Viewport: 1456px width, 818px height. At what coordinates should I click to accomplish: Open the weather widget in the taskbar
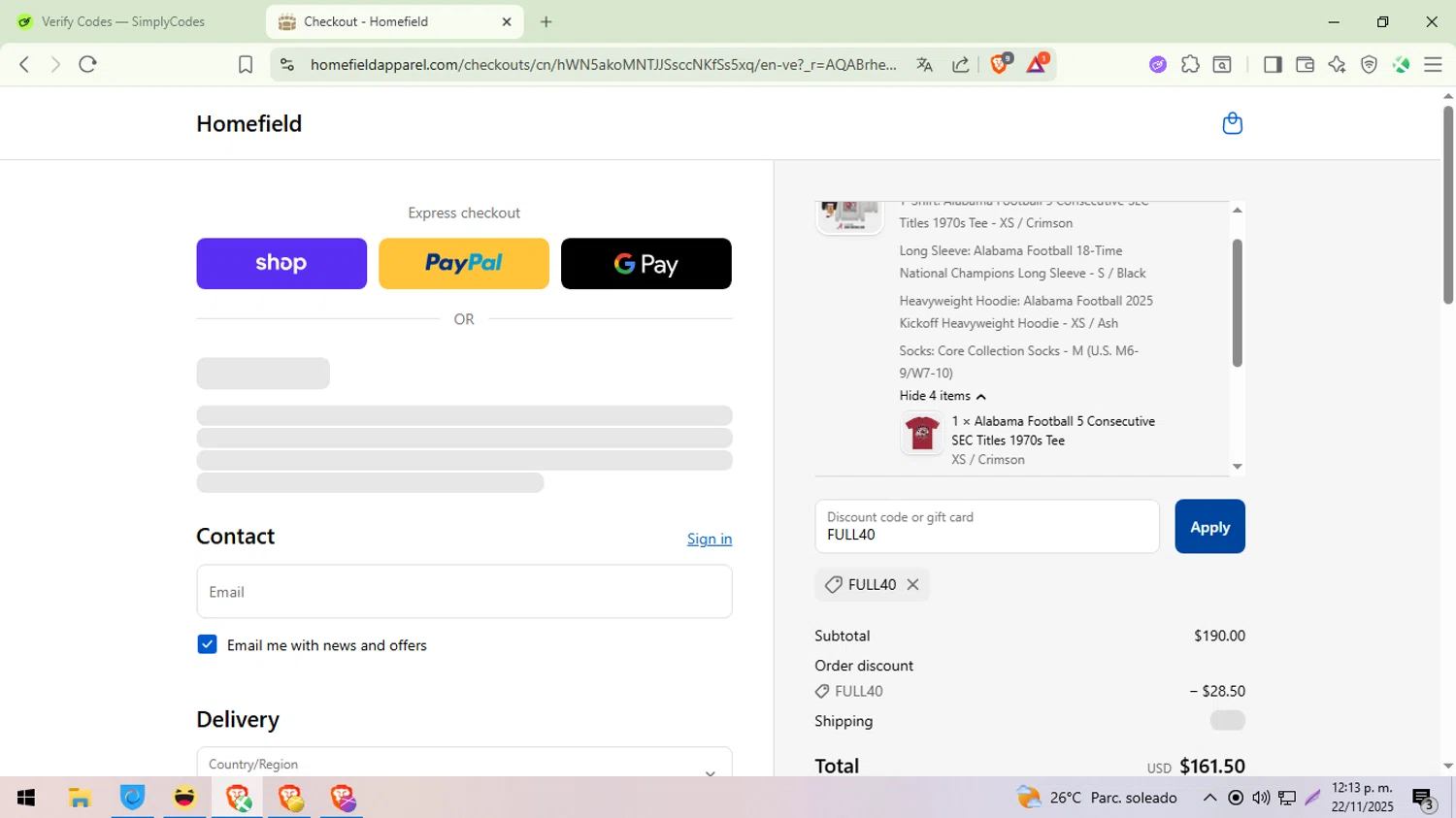(1097, 798)
